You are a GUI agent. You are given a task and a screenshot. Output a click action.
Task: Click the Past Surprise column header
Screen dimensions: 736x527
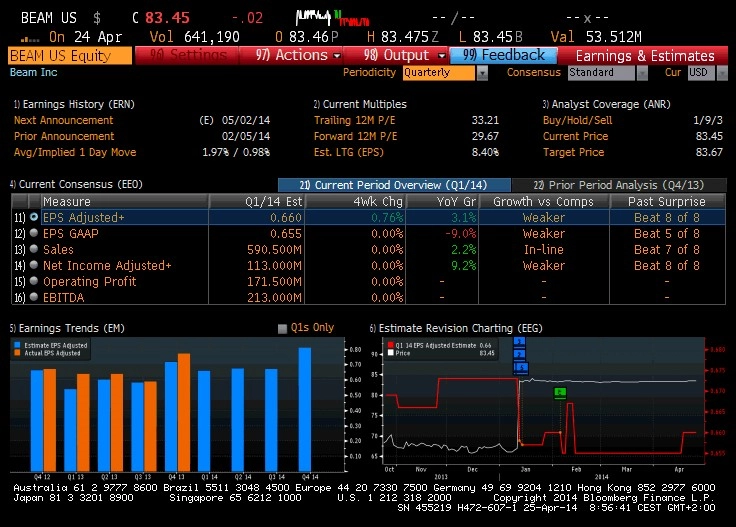point(667,201)
